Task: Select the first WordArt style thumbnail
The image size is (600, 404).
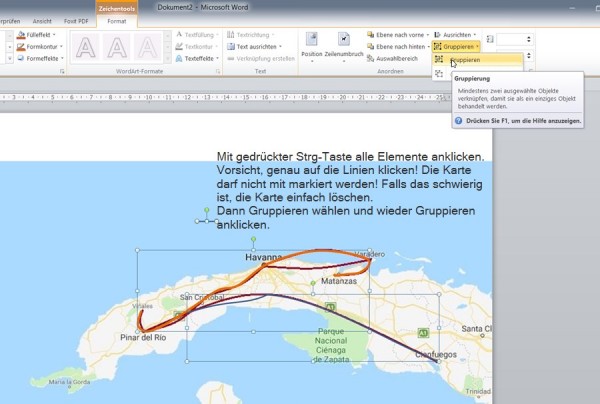Action: click(86, 47)
